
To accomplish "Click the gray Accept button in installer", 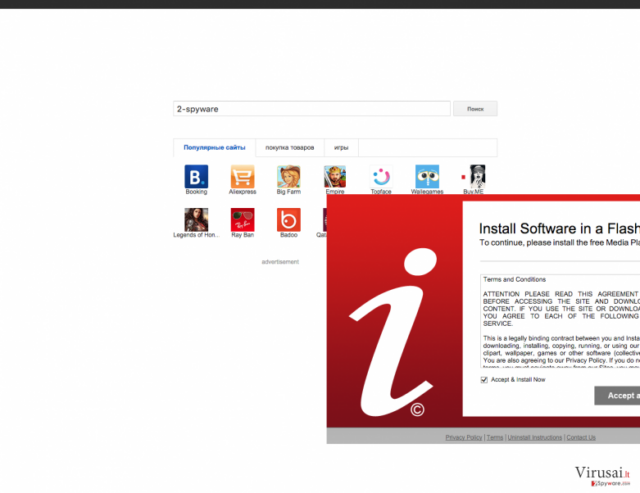I will pyautogui.click(x=617, y=395).
